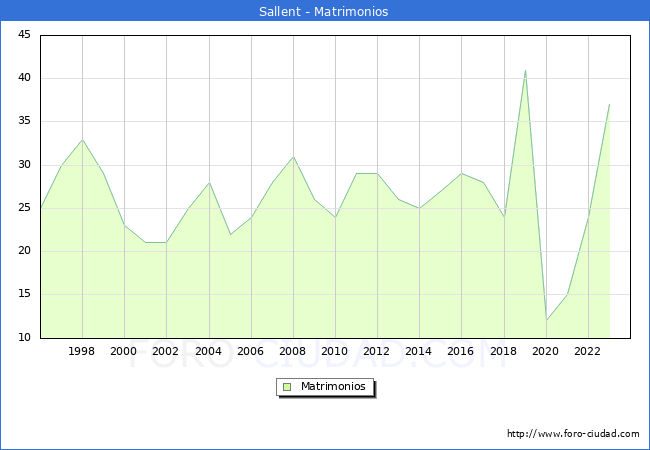Click the 2002 x-axis label
This screenshot has width=650, height=450.
(165, 351)
